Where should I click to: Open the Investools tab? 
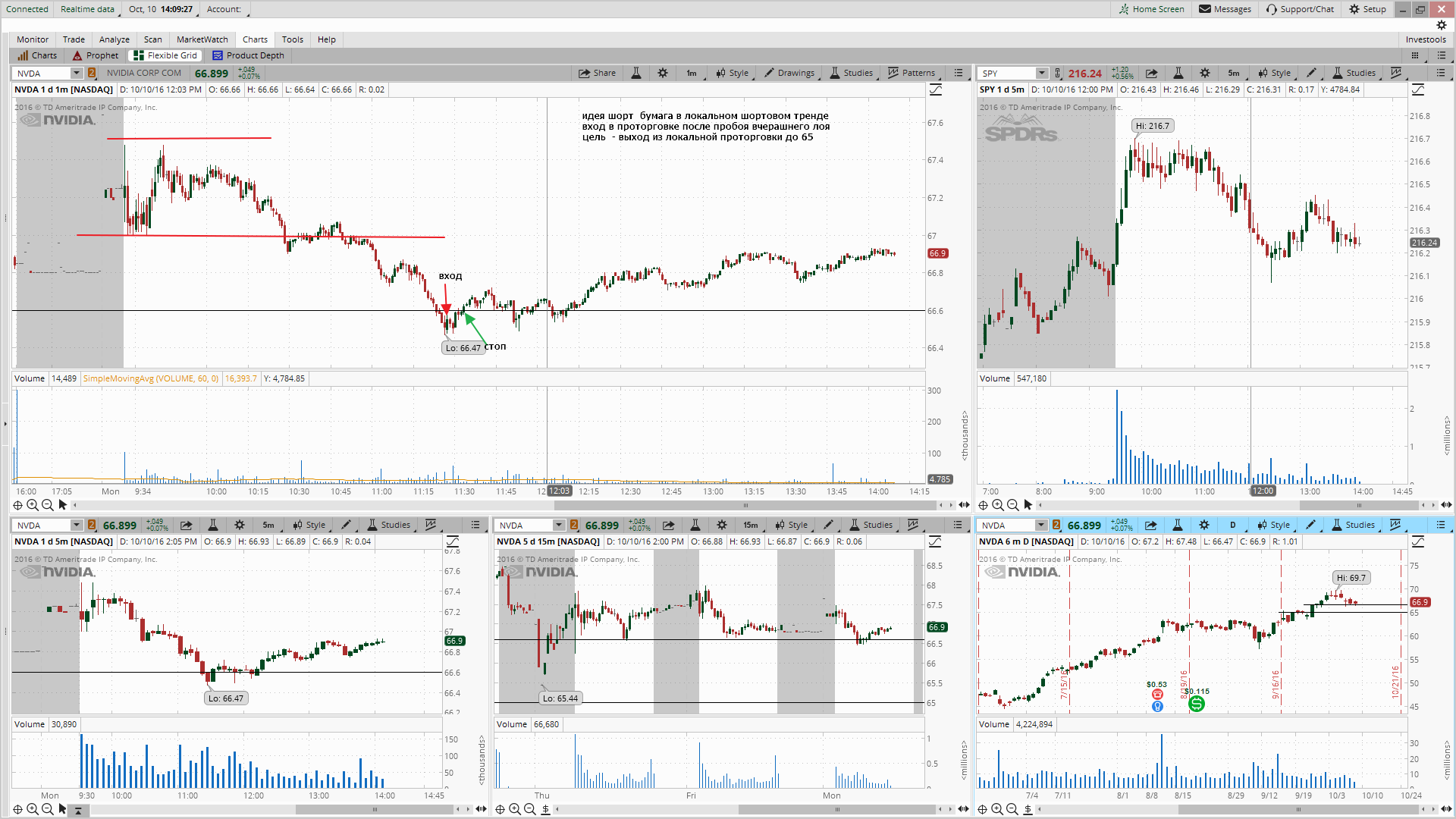point(1426,39)
